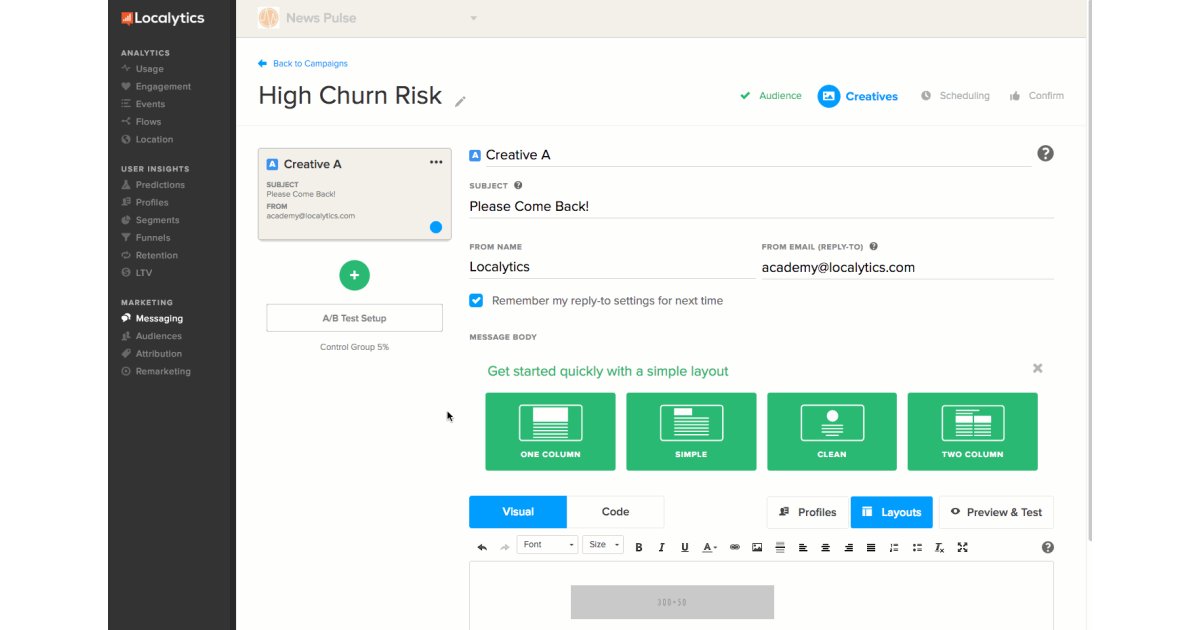The height and width of the screenshot is (630, 1200).
Task: Click the pencil icon to rename the campaign
Action: 460,101
